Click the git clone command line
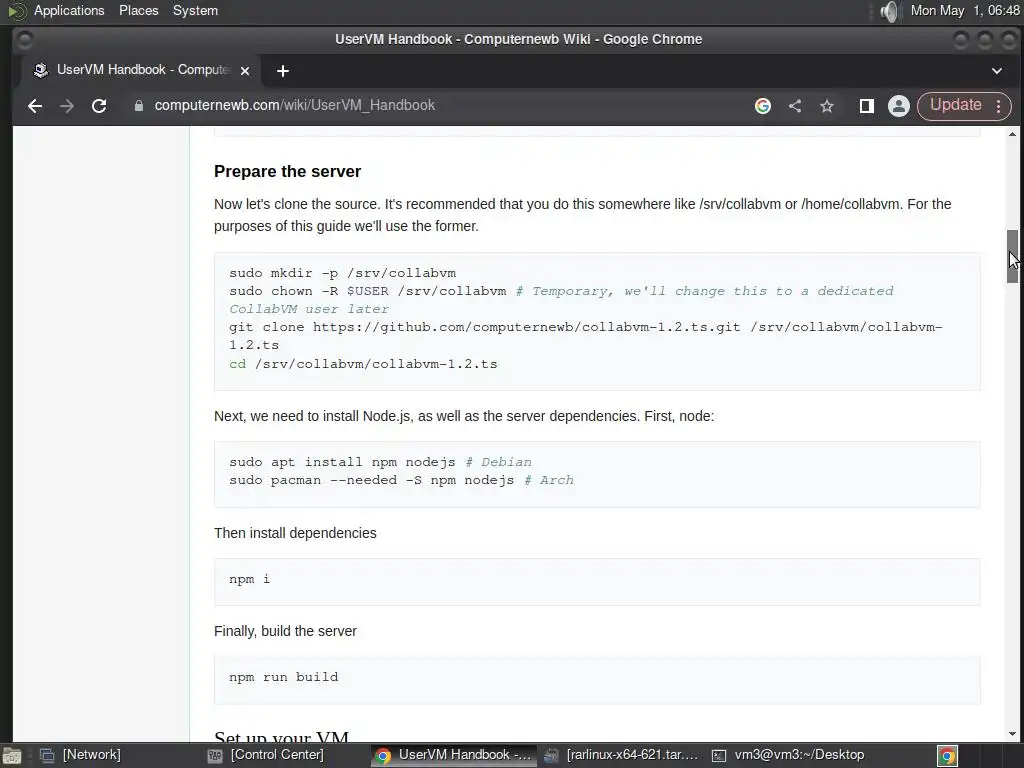Image resolution: width=1024 pixels, height=768 pixels. 586,336
